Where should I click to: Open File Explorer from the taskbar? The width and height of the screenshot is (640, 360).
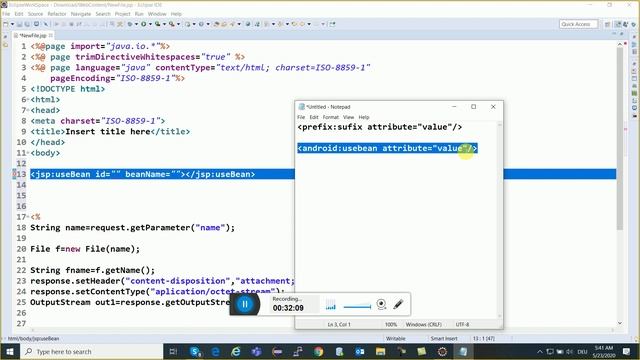click(380, 351)
